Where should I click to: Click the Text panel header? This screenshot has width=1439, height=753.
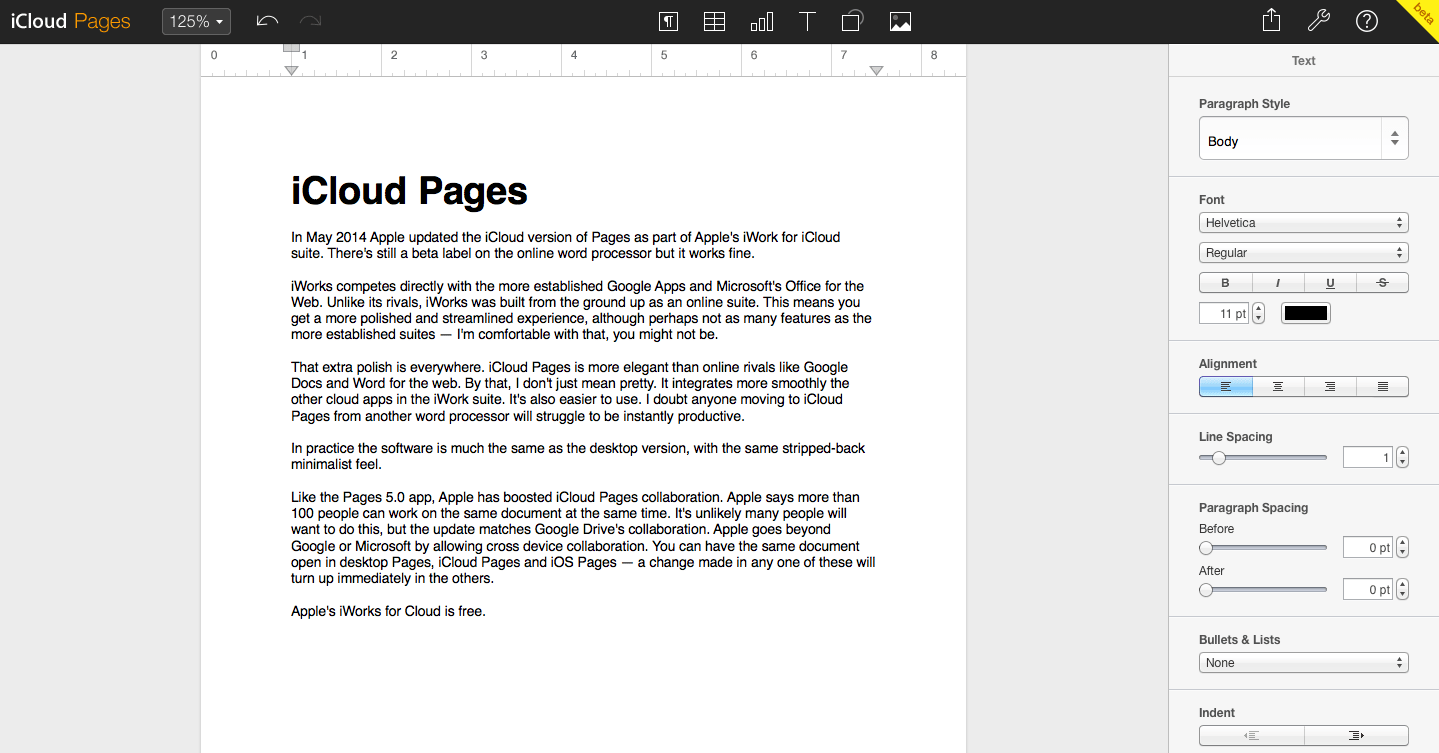(1304, 60)
